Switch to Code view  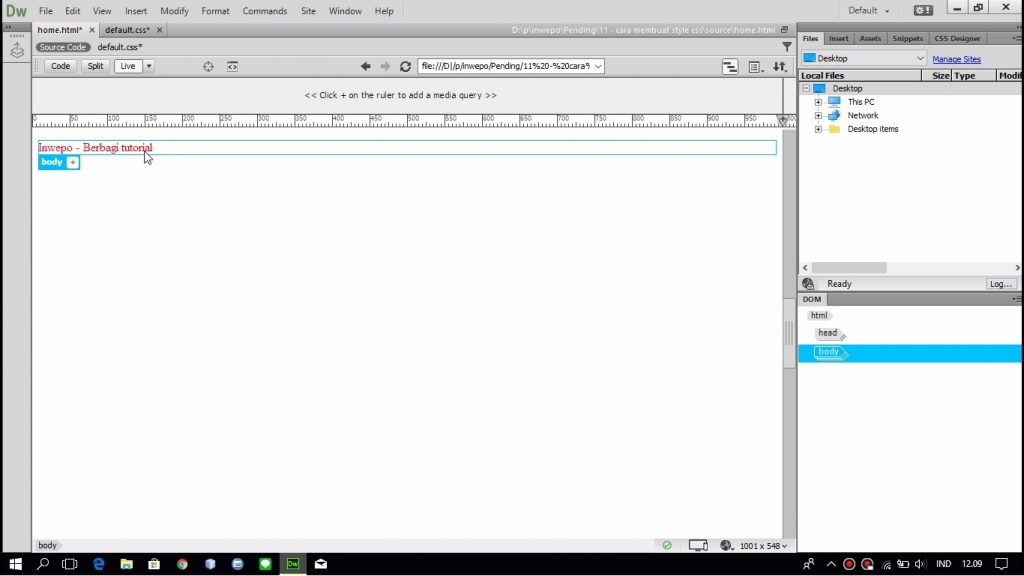[61, 66]
